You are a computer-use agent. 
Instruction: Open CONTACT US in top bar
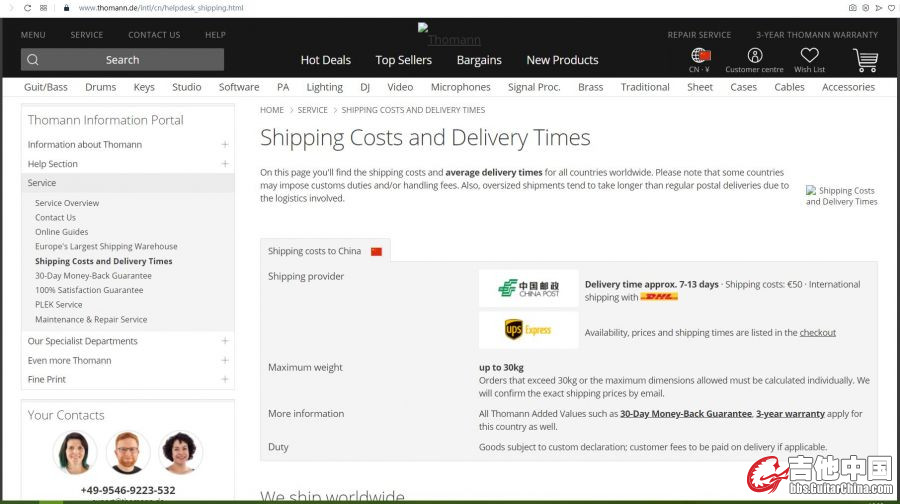[x=154, y=35]
